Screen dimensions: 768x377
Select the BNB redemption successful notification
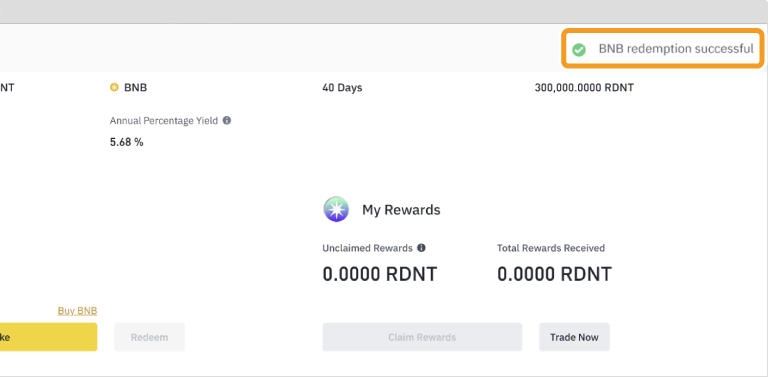coord(663,48)
